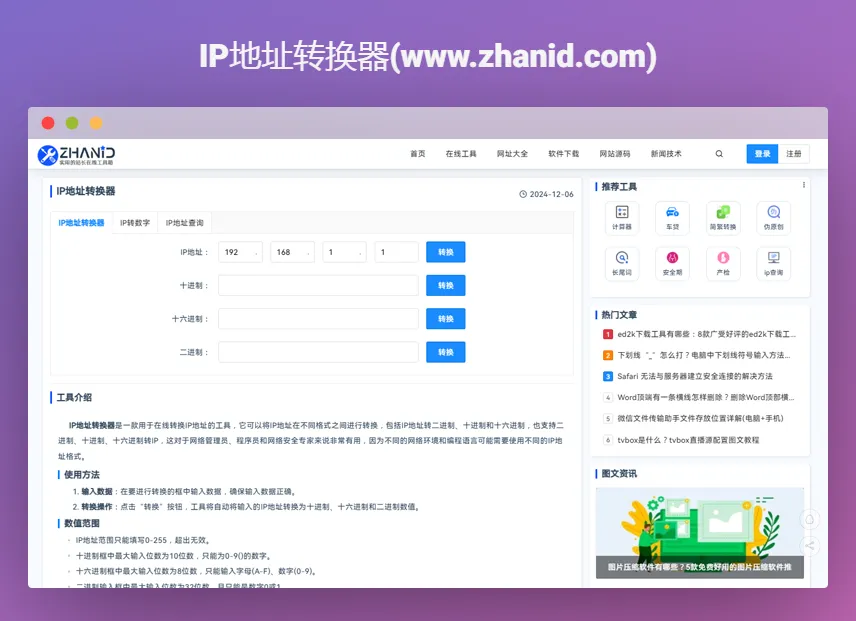
Task: Open the 软件下载 navigation menu item
Action: click(562, 154)
